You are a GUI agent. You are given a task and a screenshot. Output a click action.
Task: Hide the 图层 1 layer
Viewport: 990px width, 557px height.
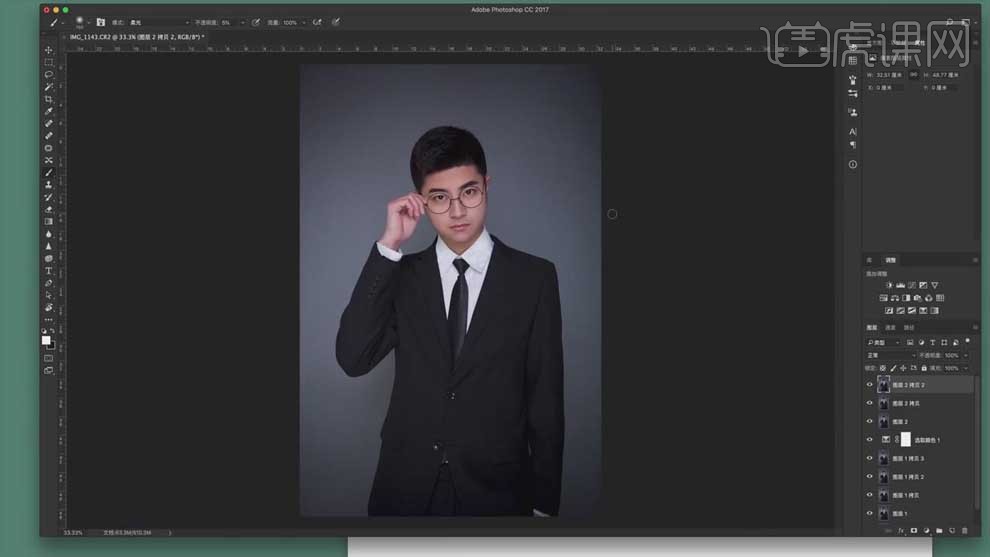[x=869, y=513]
